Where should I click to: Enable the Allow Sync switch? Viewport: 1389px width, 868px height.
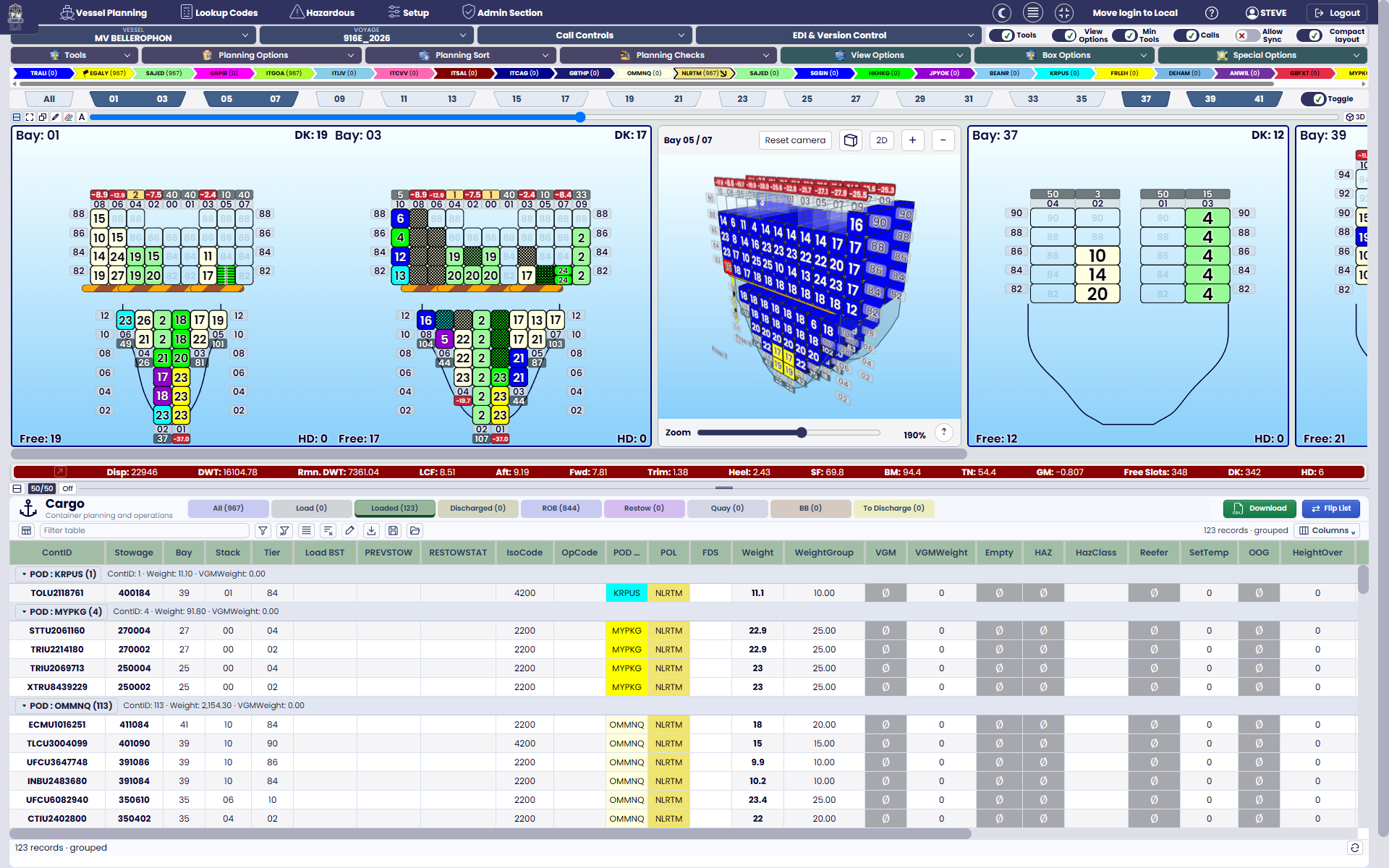click(1247, 35)
